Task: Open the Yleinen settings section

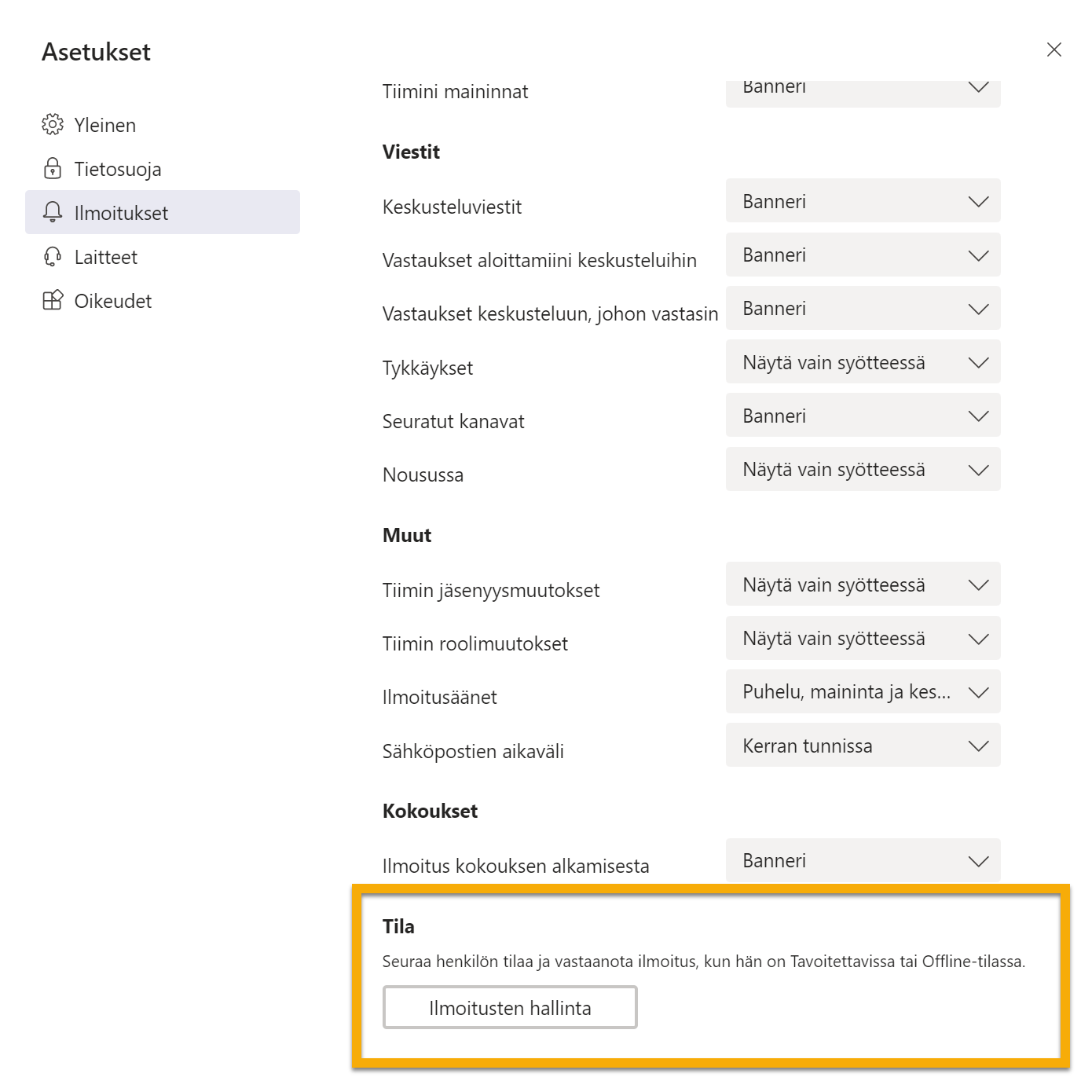Action: pyautogui.click(x=104, y=125)
